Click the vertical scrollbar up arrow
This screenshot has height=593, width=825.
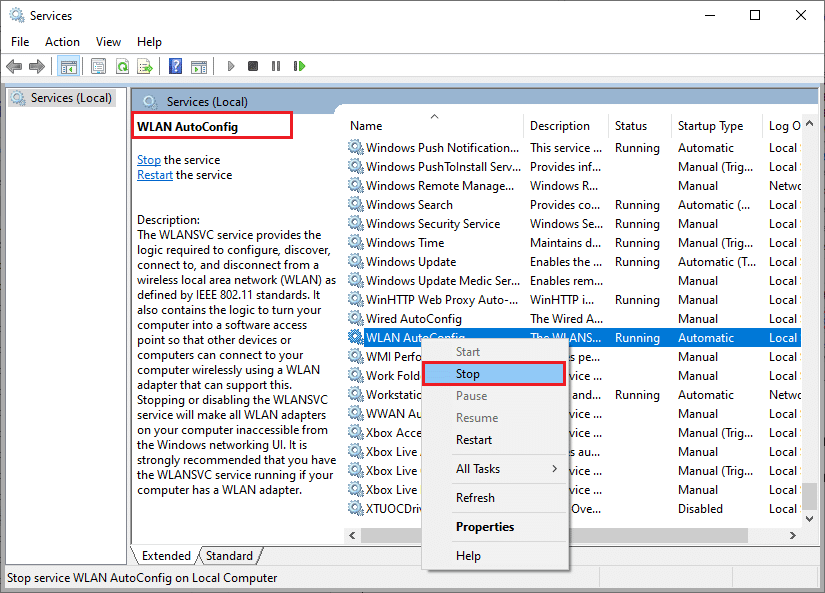point(810,123)
